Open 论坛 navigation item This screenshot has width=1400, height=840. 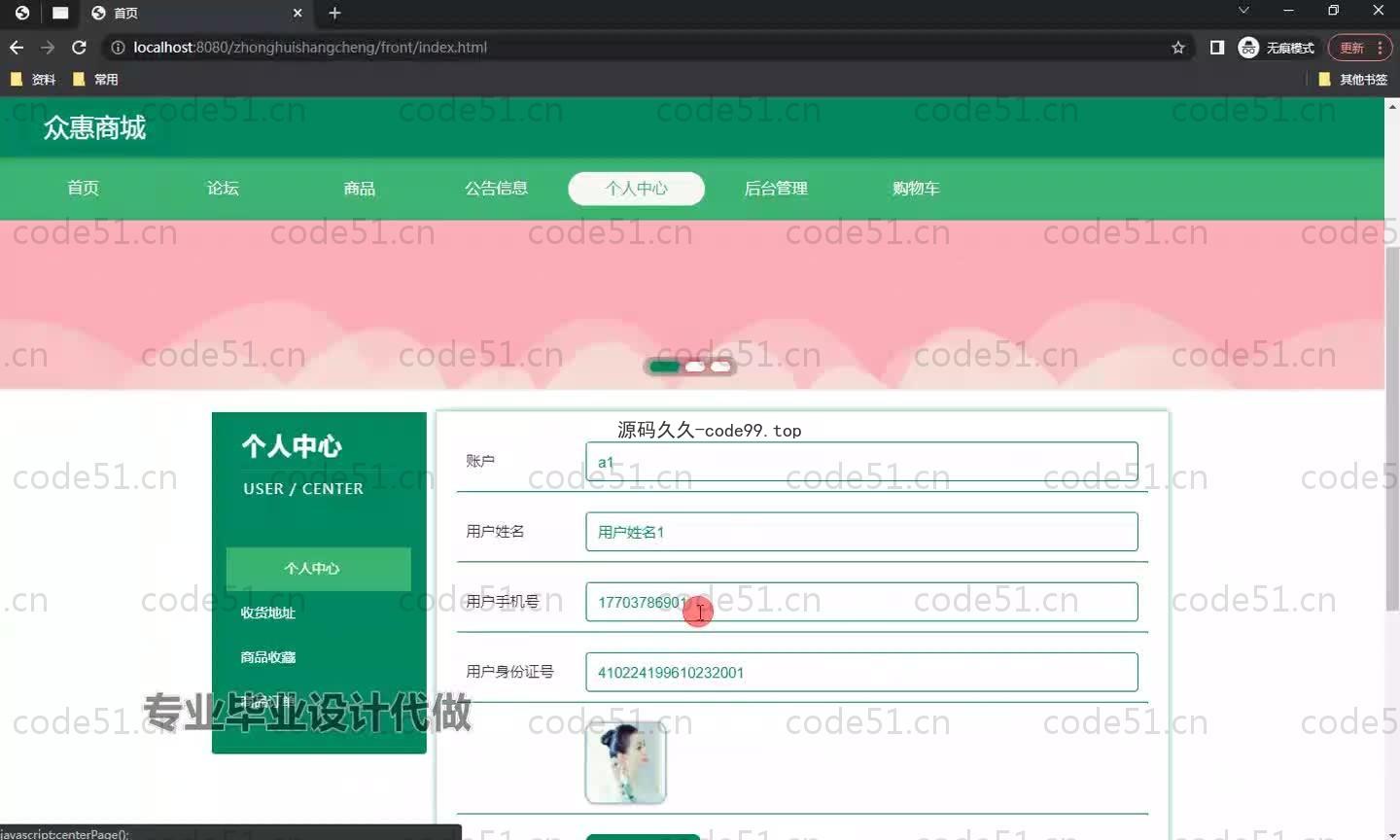[223, 188]
